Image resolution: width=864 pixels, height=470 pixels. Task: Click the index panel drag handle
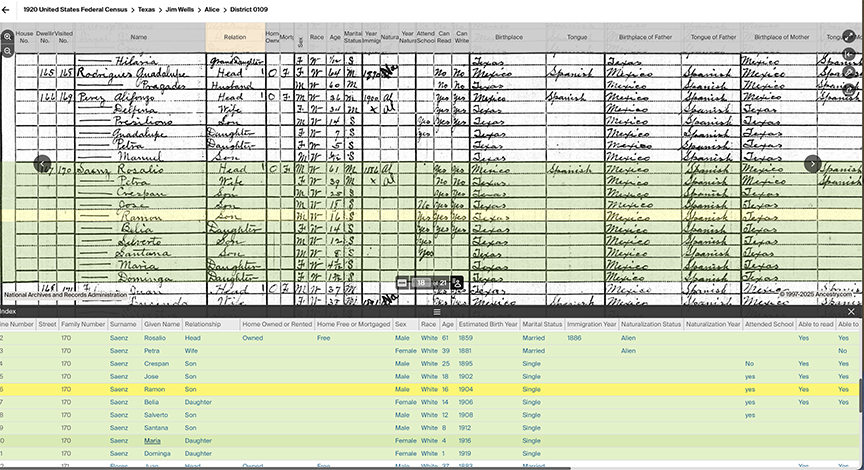click(436, 312)
